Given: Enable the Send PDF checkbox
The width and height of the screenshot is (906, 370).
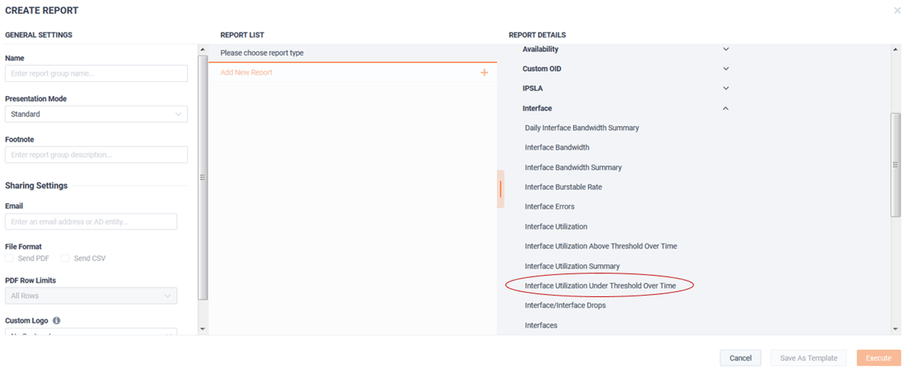Looking at the screenshot, I should coord(9,258).
